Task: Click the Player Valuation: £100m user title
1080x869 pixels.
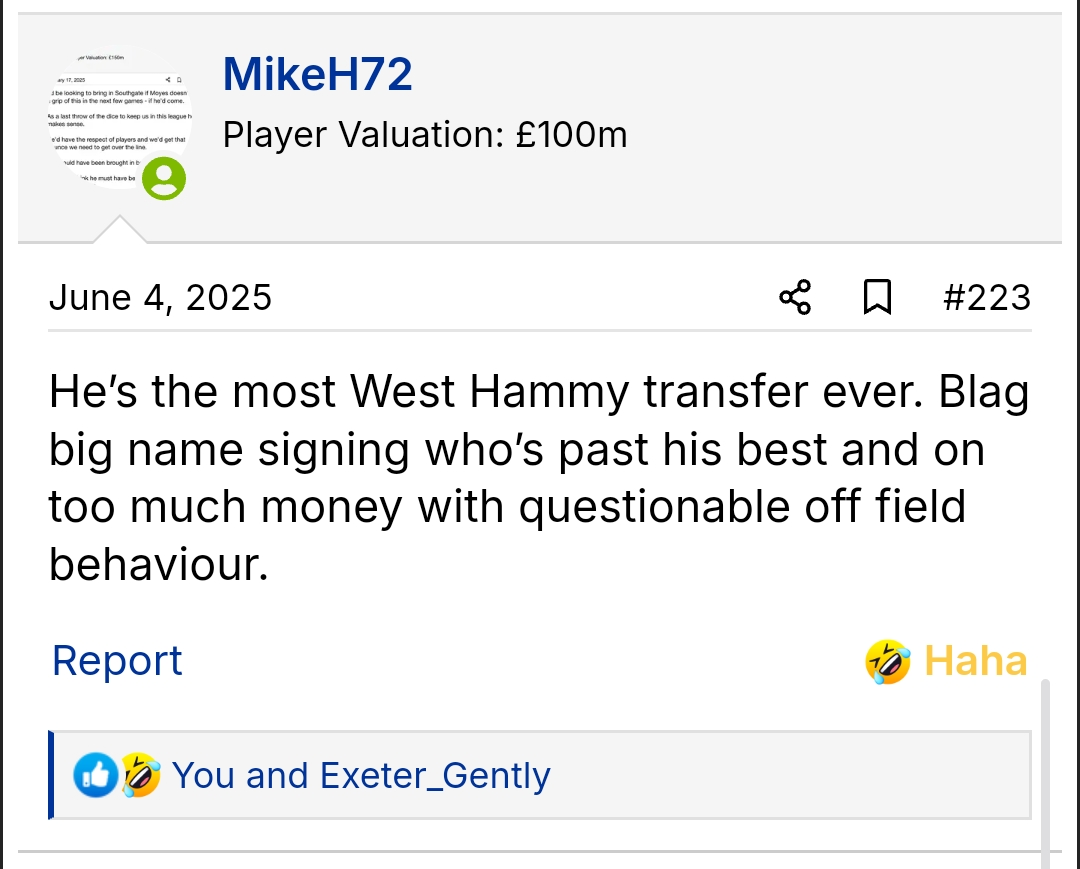Action: pyautogui.click(x=425, y=134)
